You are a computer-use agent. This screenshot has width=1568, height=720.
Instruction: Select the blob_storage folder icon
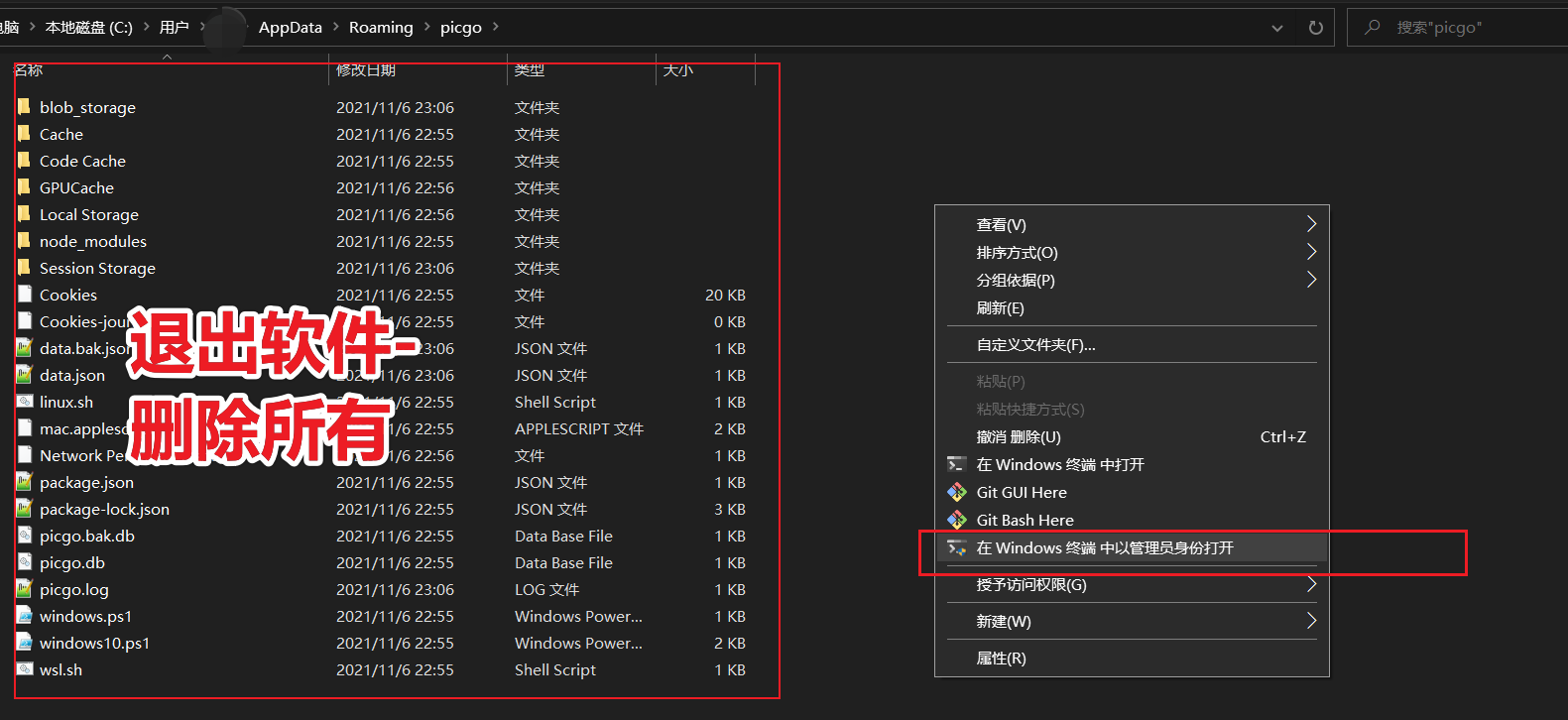[24, 106]
